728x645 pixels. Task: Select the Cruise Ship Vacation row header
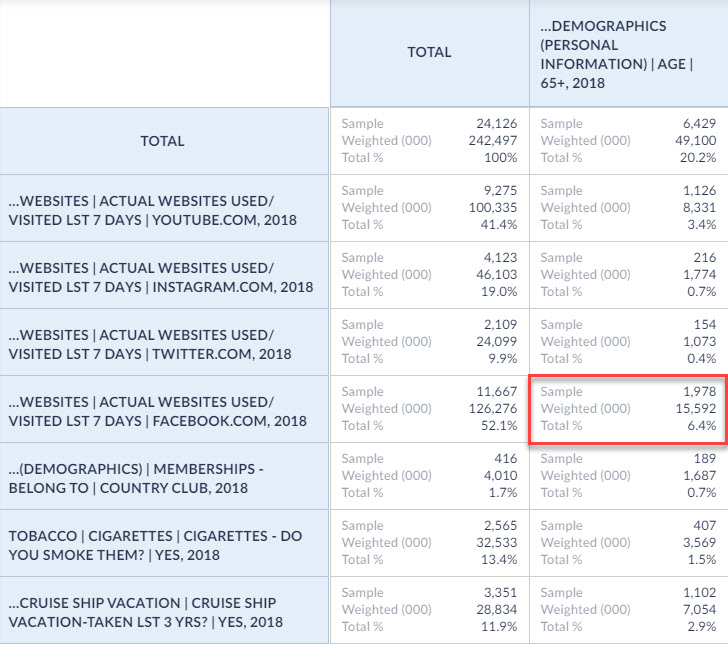click(x=164, y=611)
